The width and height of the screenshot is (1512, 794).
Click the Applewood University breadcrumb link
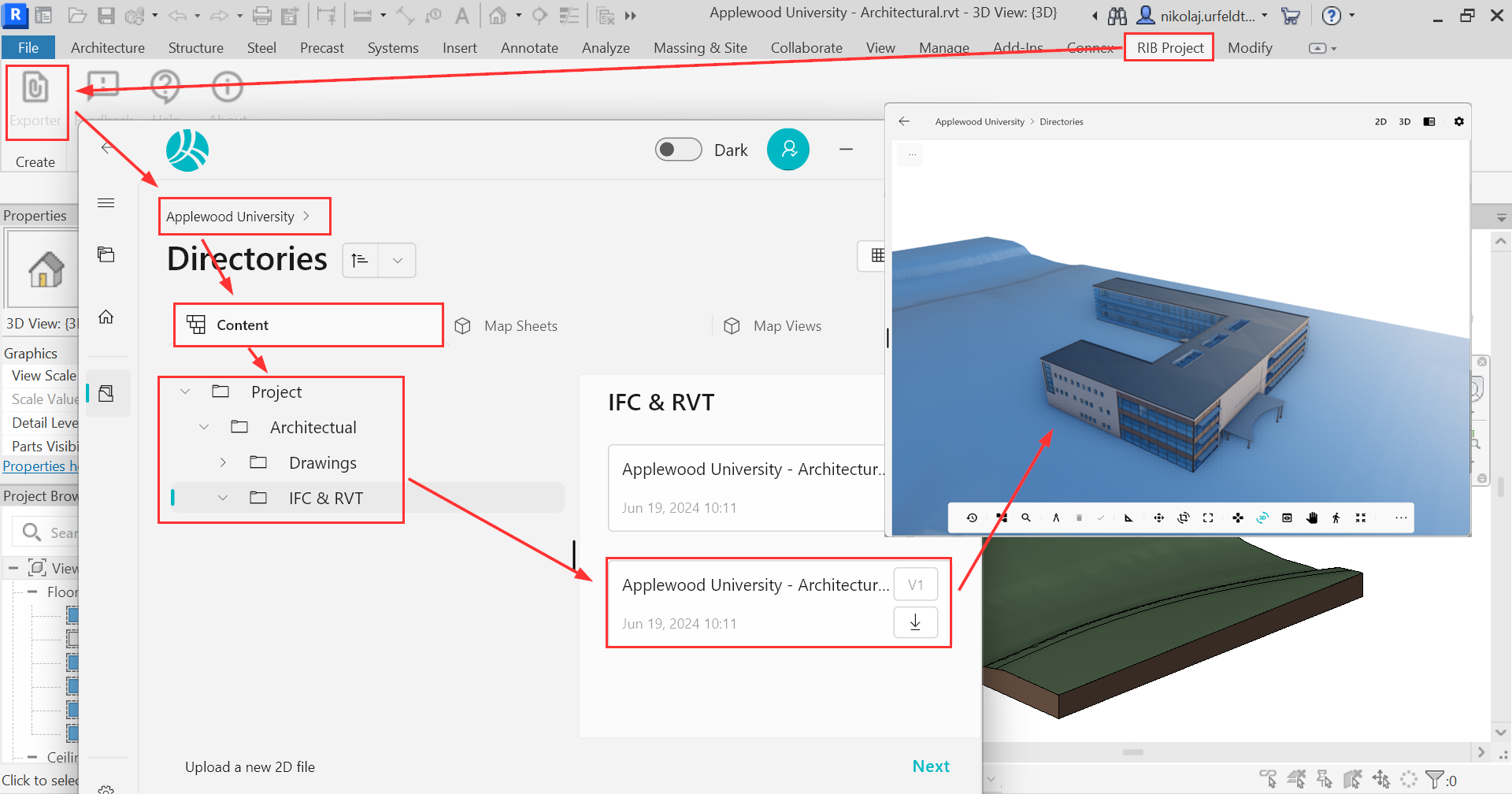tap(230, 217)
